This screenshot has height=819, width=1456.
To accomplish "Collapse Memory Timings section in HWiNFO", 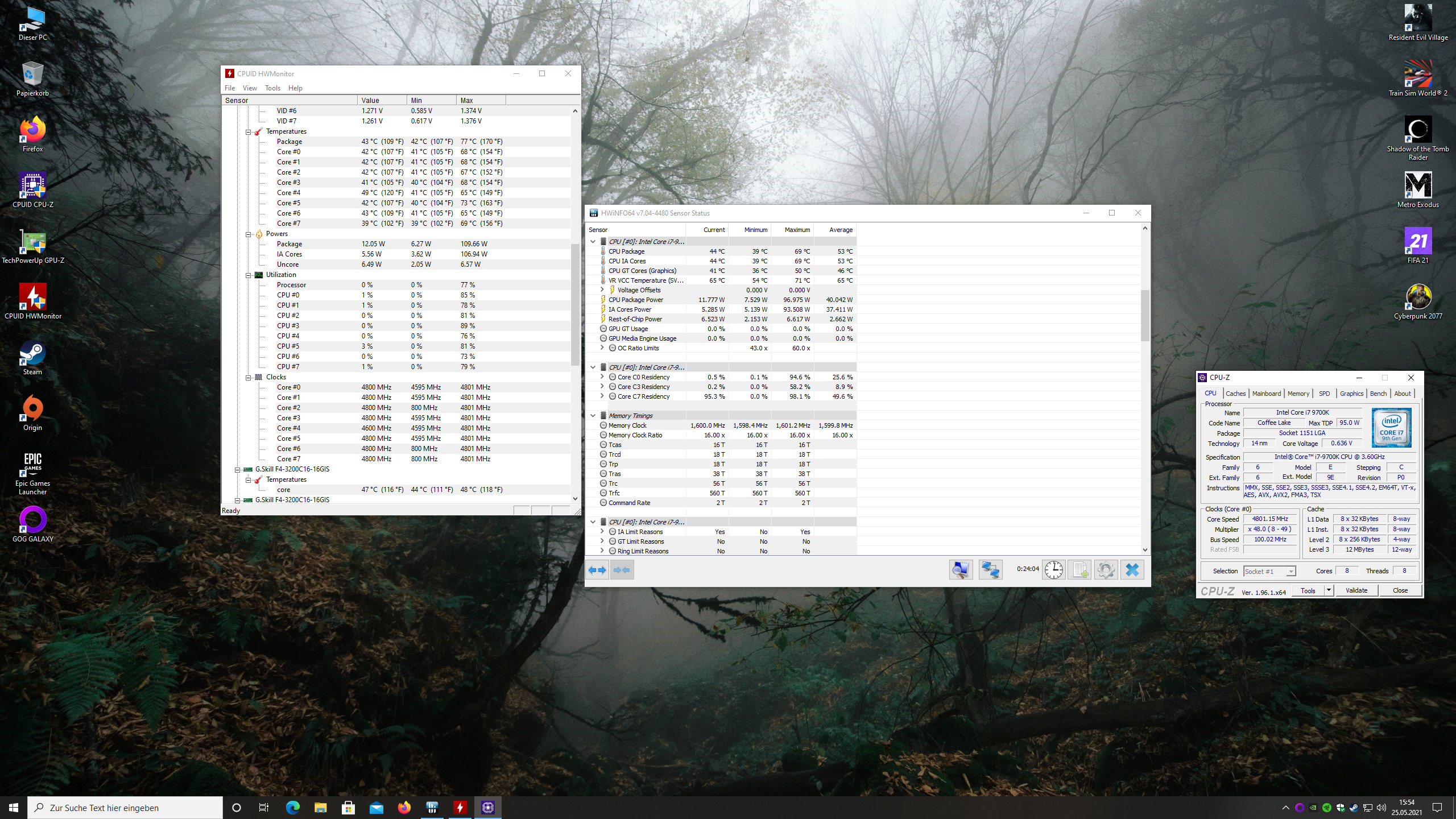I will 593,416.
